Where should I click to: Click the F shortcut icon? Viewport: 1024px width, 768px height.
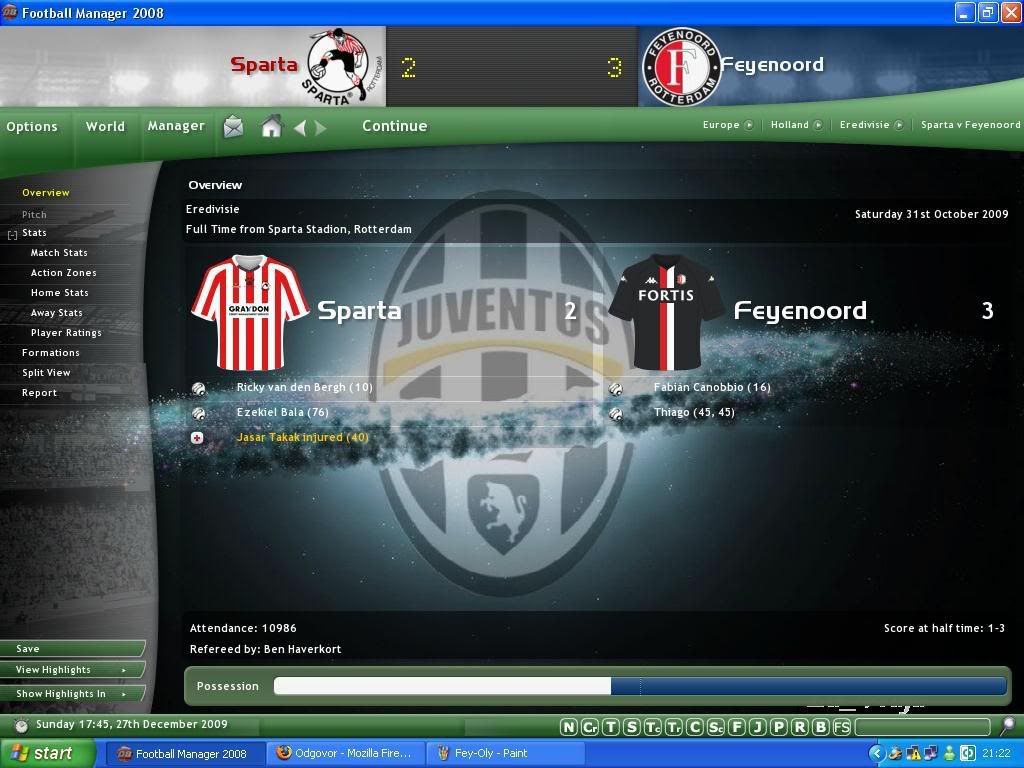pyautogui.click(x=737, y=727)
